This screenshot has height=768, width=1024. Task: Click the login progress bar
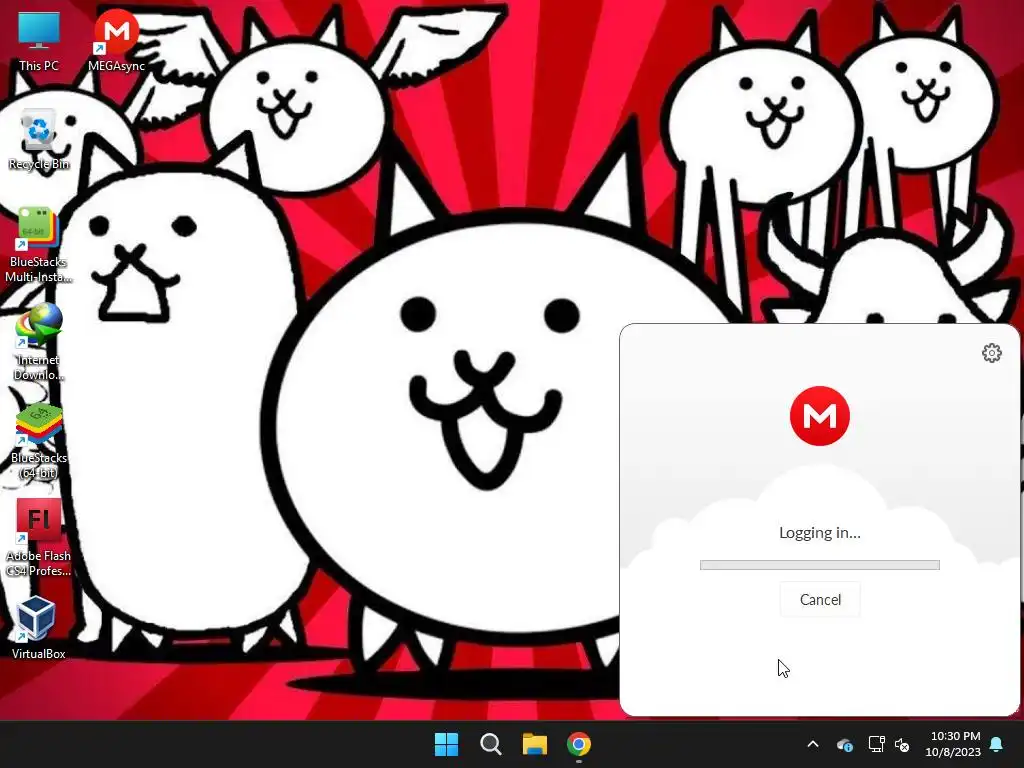click(x=820, y=565)
